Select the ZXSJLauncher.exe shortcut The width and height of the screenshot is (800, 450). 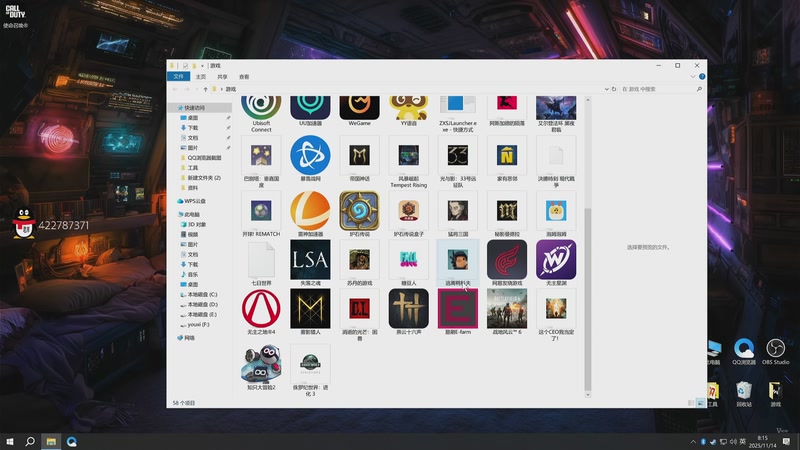coord(458,108)
